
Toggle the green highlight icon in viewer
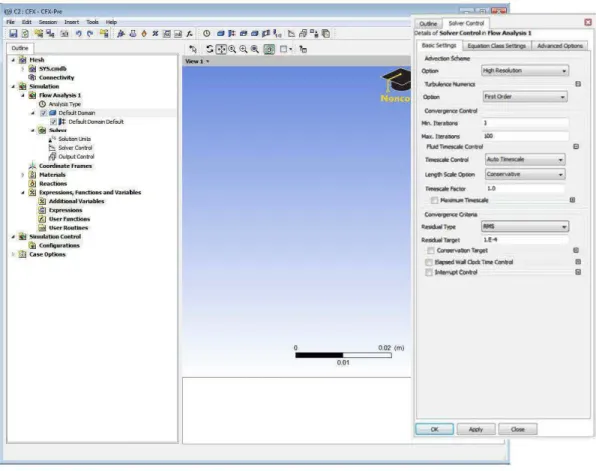269,49
